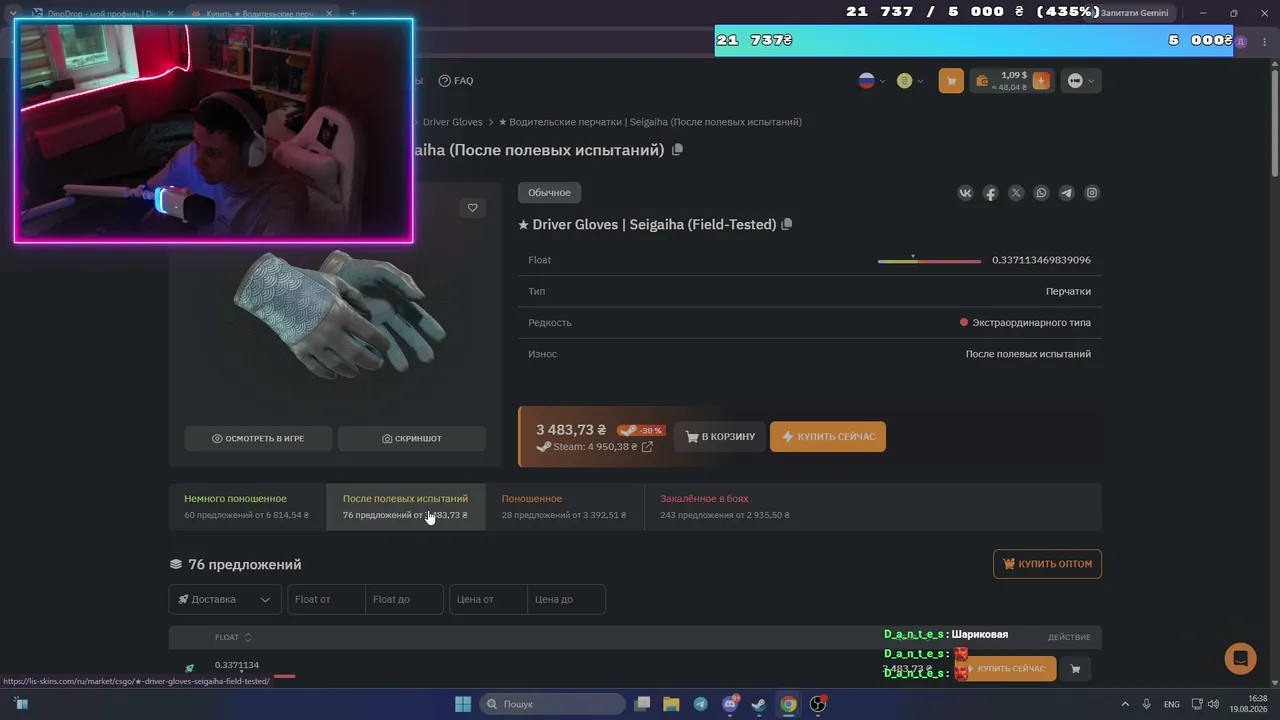Add funds with the orange plus button
Image resolution: width=1280 pixels, height=720 pixels.
point(1041,81)
